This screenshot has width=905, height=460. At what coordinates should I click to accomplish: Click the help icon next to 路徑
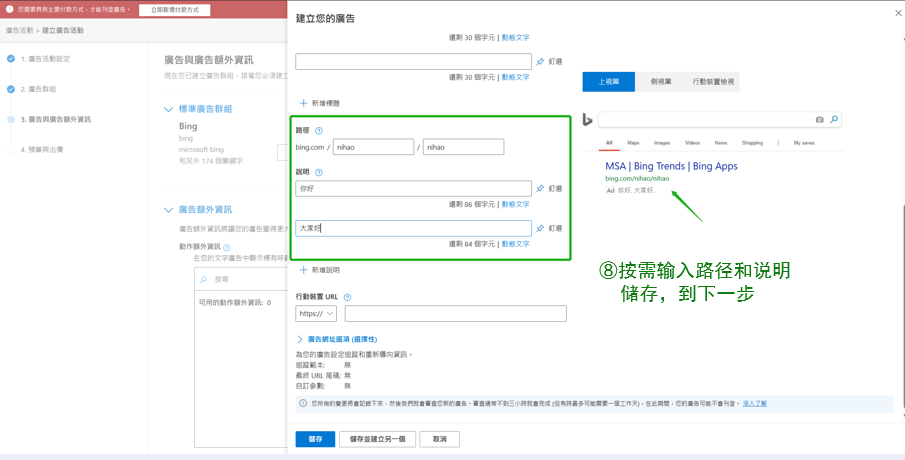click(319, 131)
